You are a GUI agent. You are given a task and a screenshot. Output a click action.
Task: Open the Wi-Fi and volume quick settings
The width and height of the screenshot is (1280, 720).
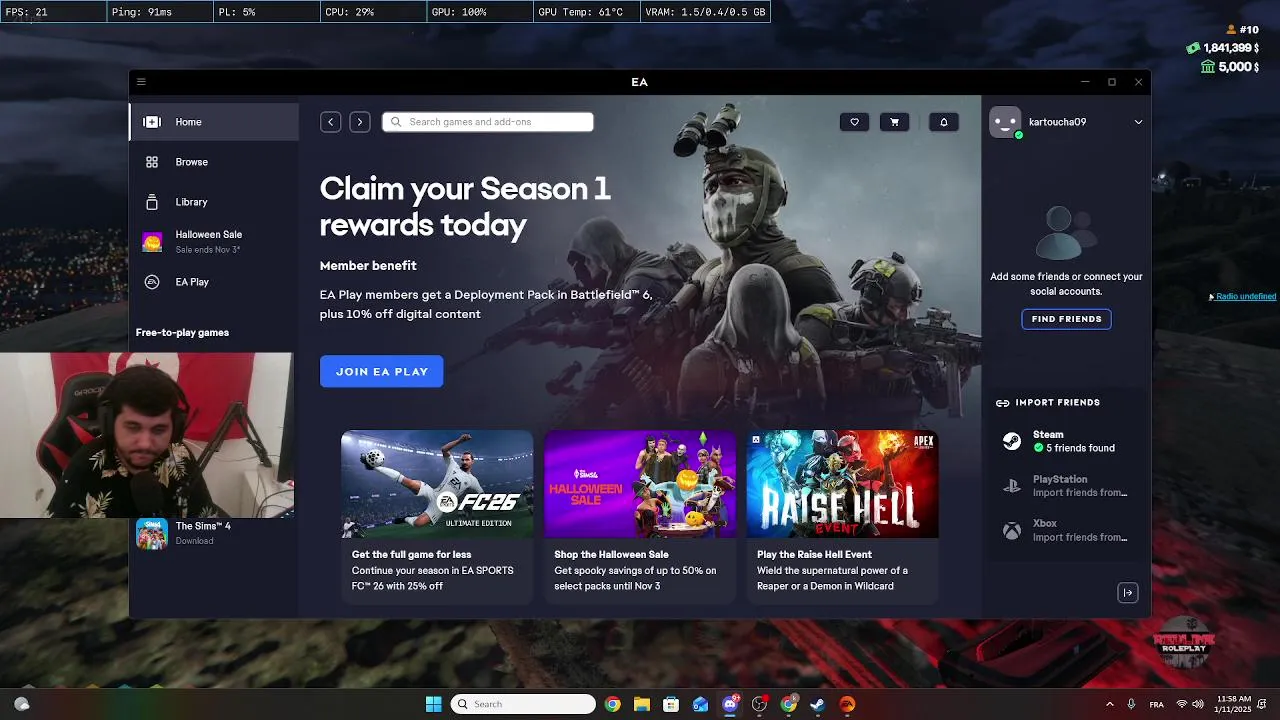(x=1190, y=704)
